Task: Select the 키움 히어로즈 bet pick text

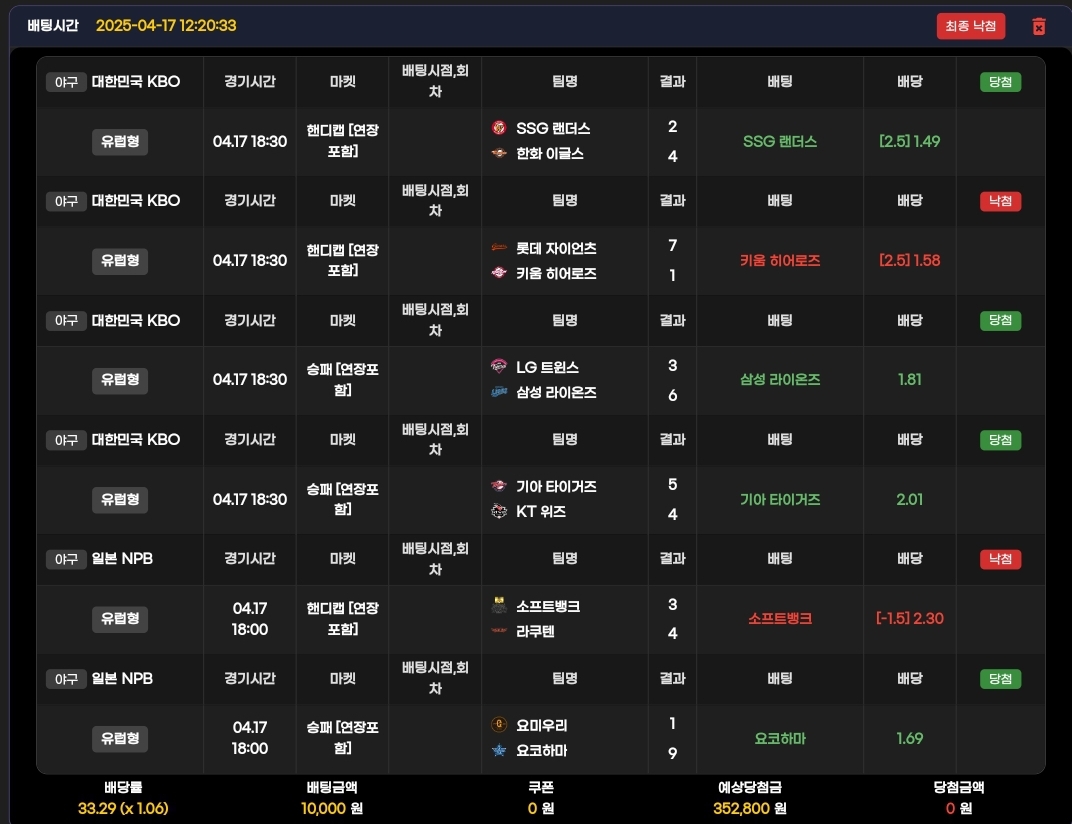Action: (780, 260)
